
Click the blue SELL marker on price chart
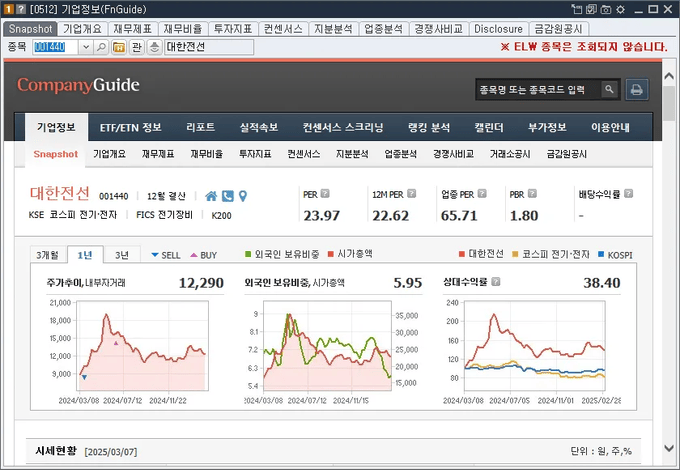[x=84, y=377]
